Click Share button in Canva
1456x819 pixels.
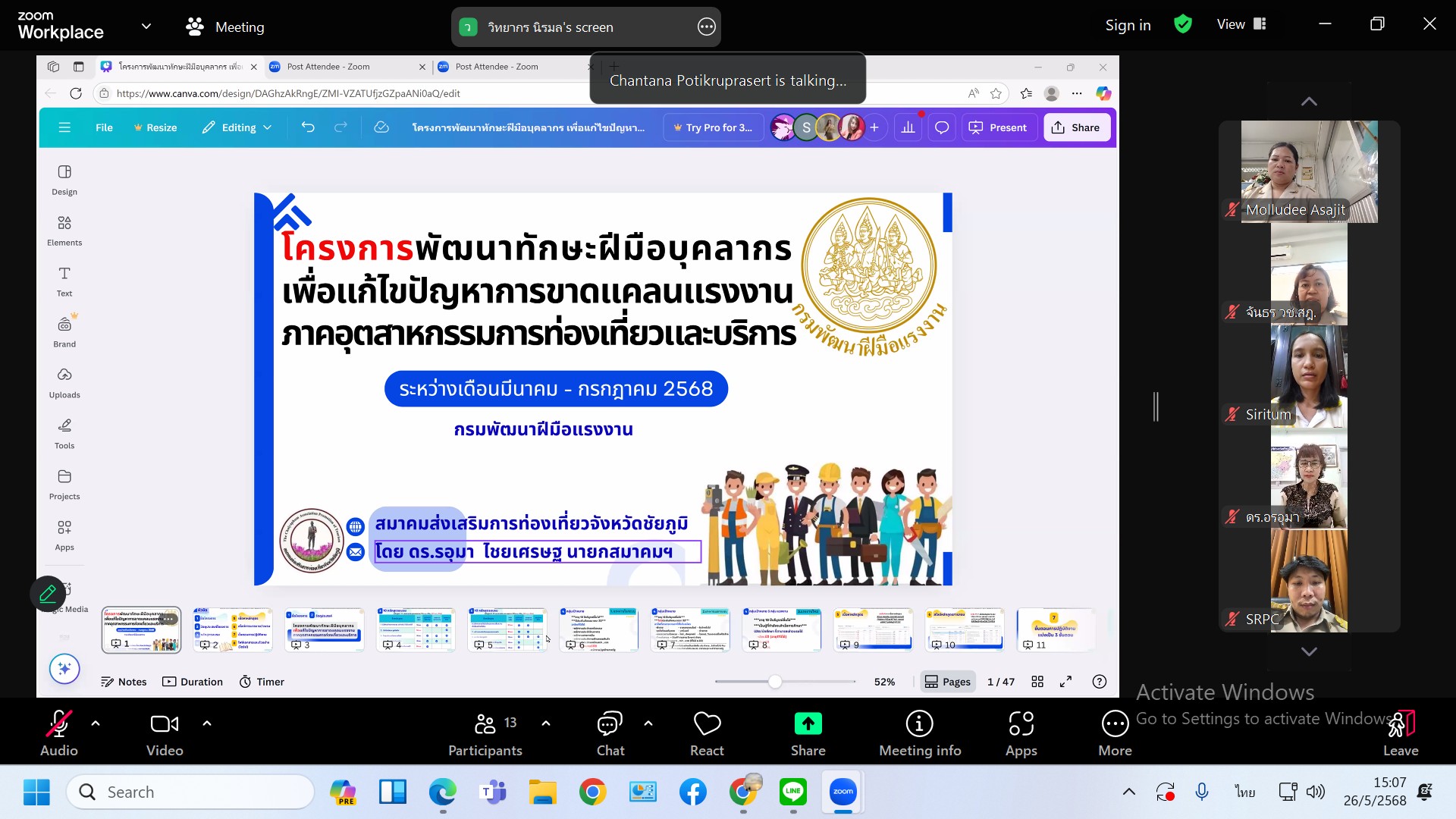click(x=1077, y=127)
